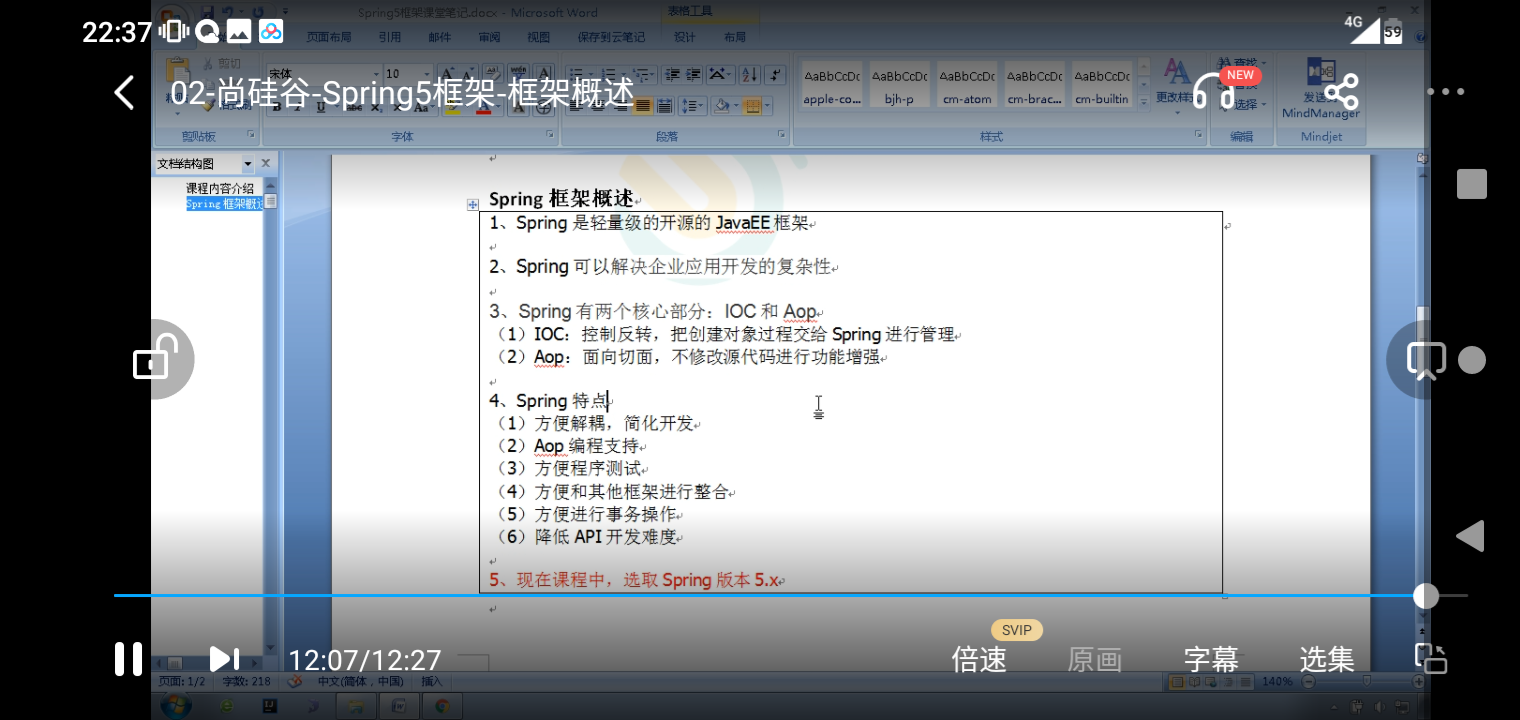Click the distributed alignment icon

pyautogui.click(x=664, y=105)
